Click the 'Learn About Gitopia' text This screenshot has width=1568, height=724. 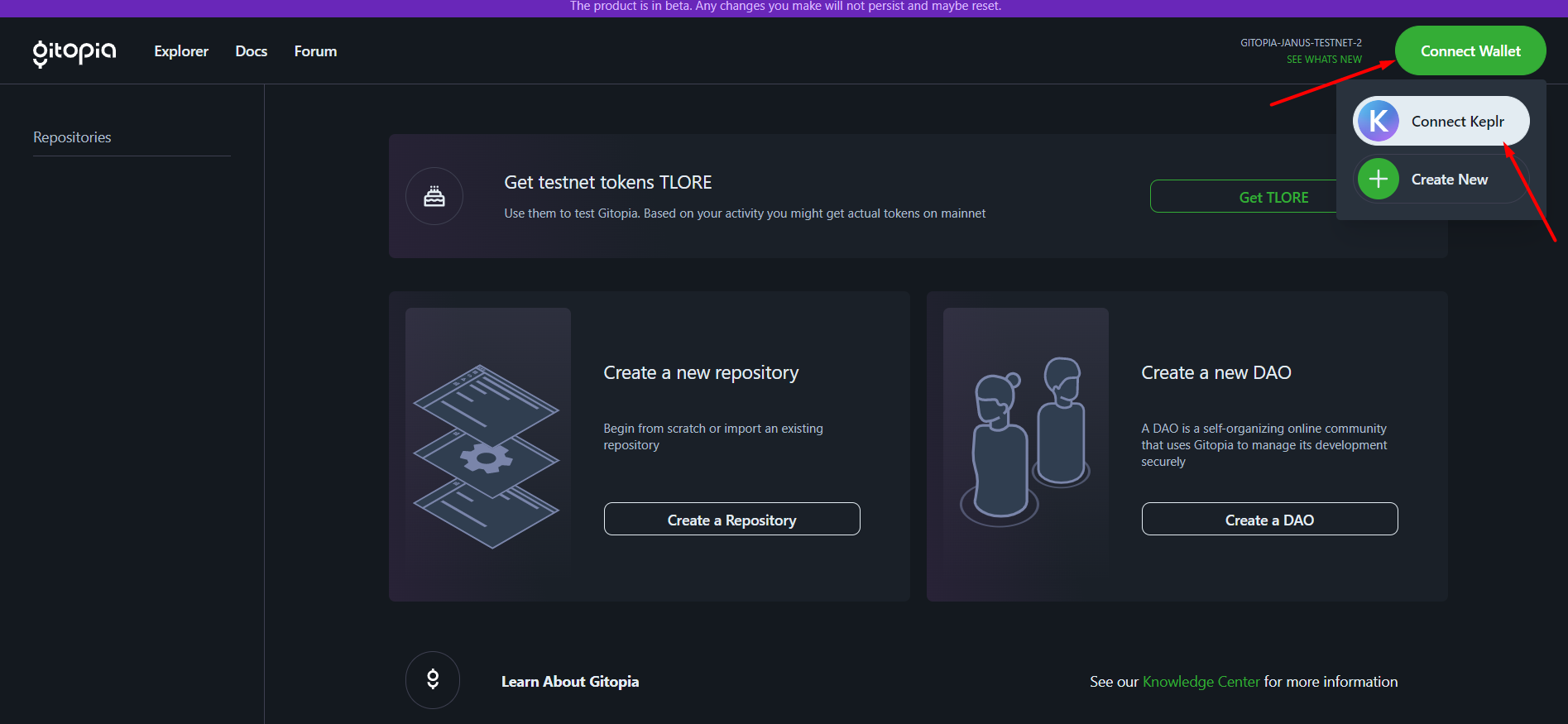[570, 682]
